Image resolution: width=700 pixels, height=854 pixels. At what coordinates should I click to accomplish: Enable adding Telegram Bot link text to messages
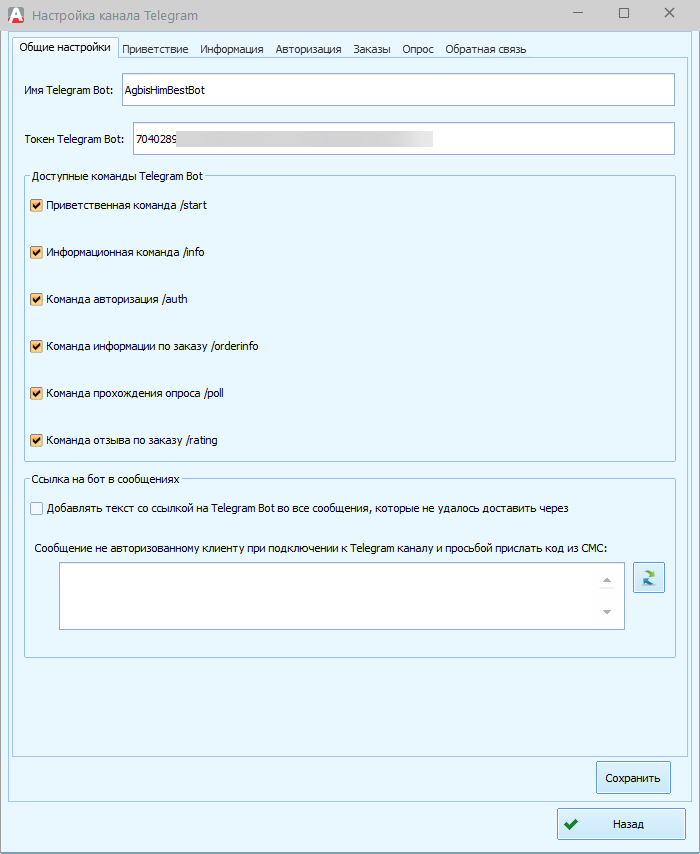37,508
